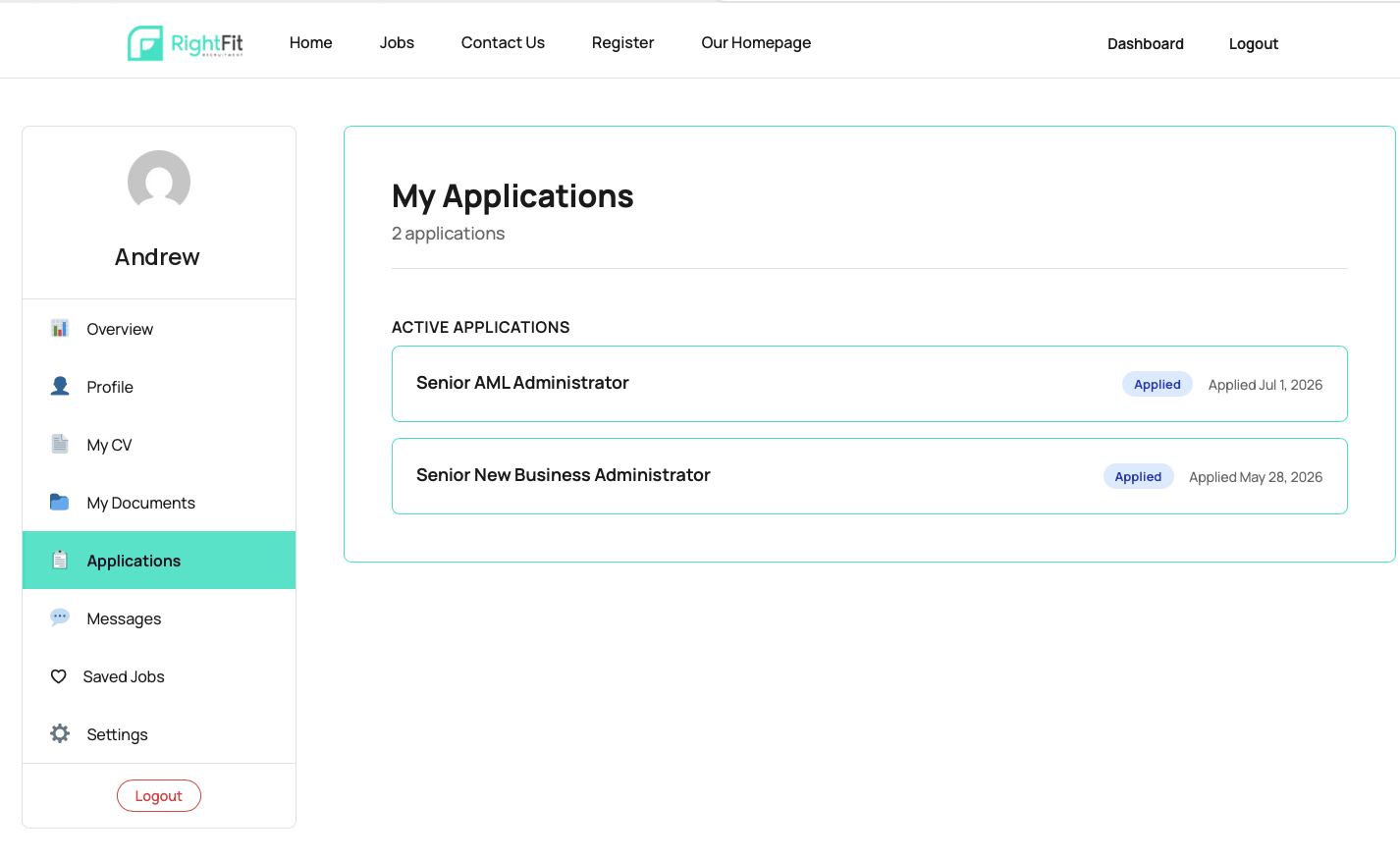The image size is (1400, 859).
Task: Open Dashboard in top bar
Action: pos(1146,44)
